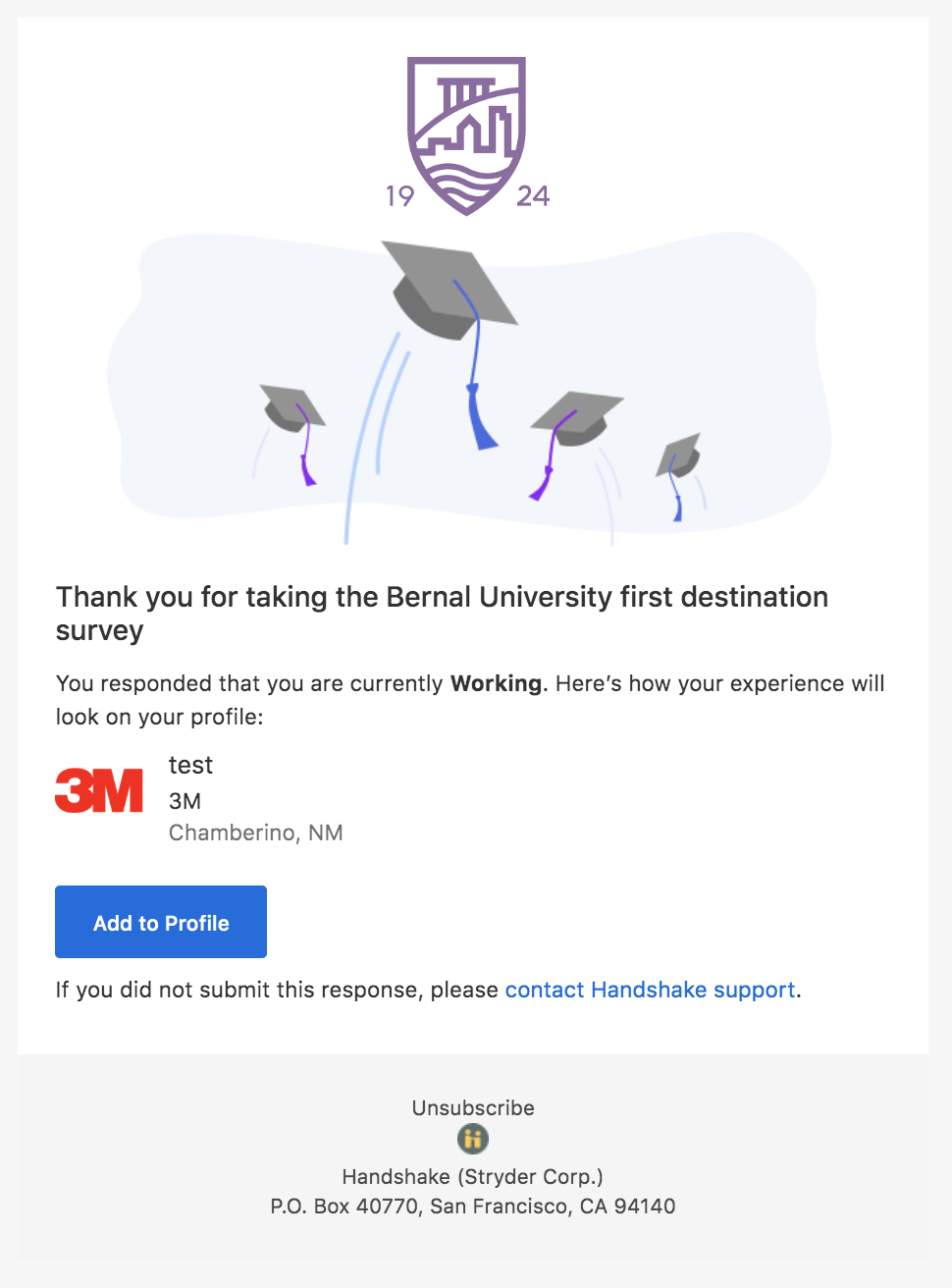This screenshot has width=952, height=1288.
Task: Click the '24' year numeral beside shield
Action: (x=533, y=196)
